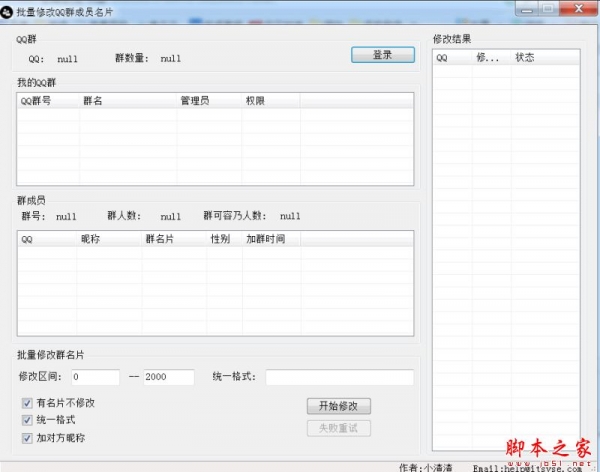
Task: Toggle the 有名片不修改 checkbox
Action: [27, 403]
